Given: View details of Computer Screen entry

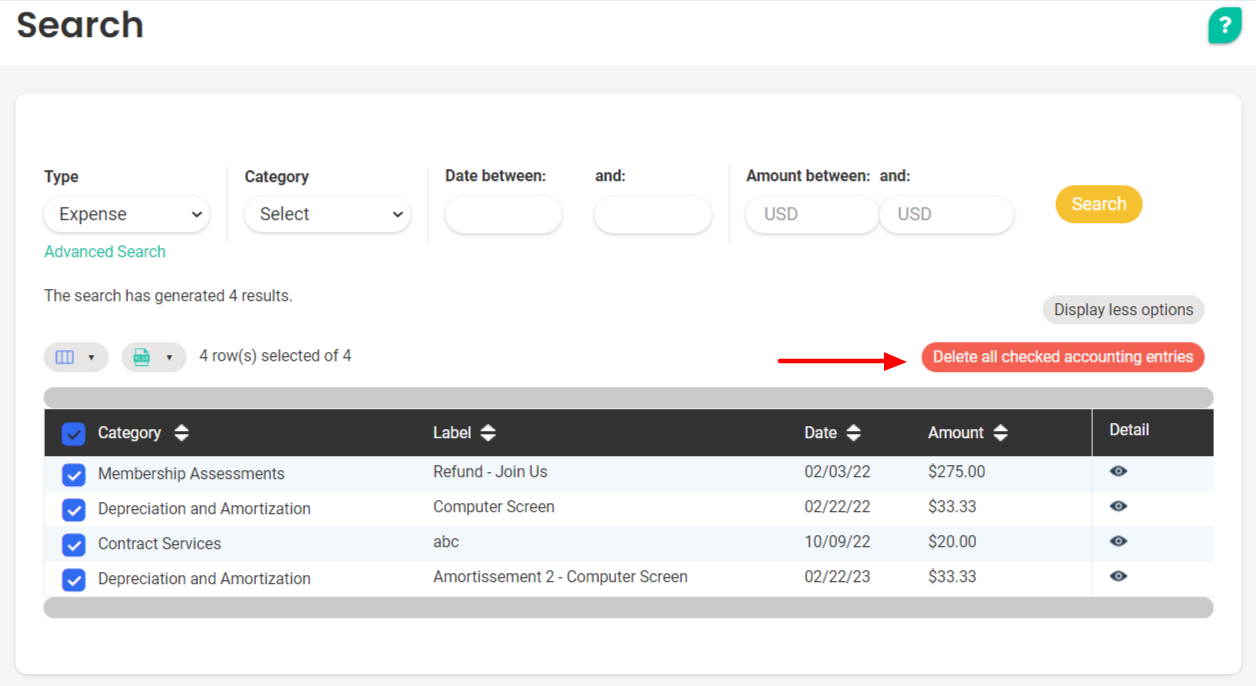Looking at the screenshot, I should click(x=1118, y=506).
